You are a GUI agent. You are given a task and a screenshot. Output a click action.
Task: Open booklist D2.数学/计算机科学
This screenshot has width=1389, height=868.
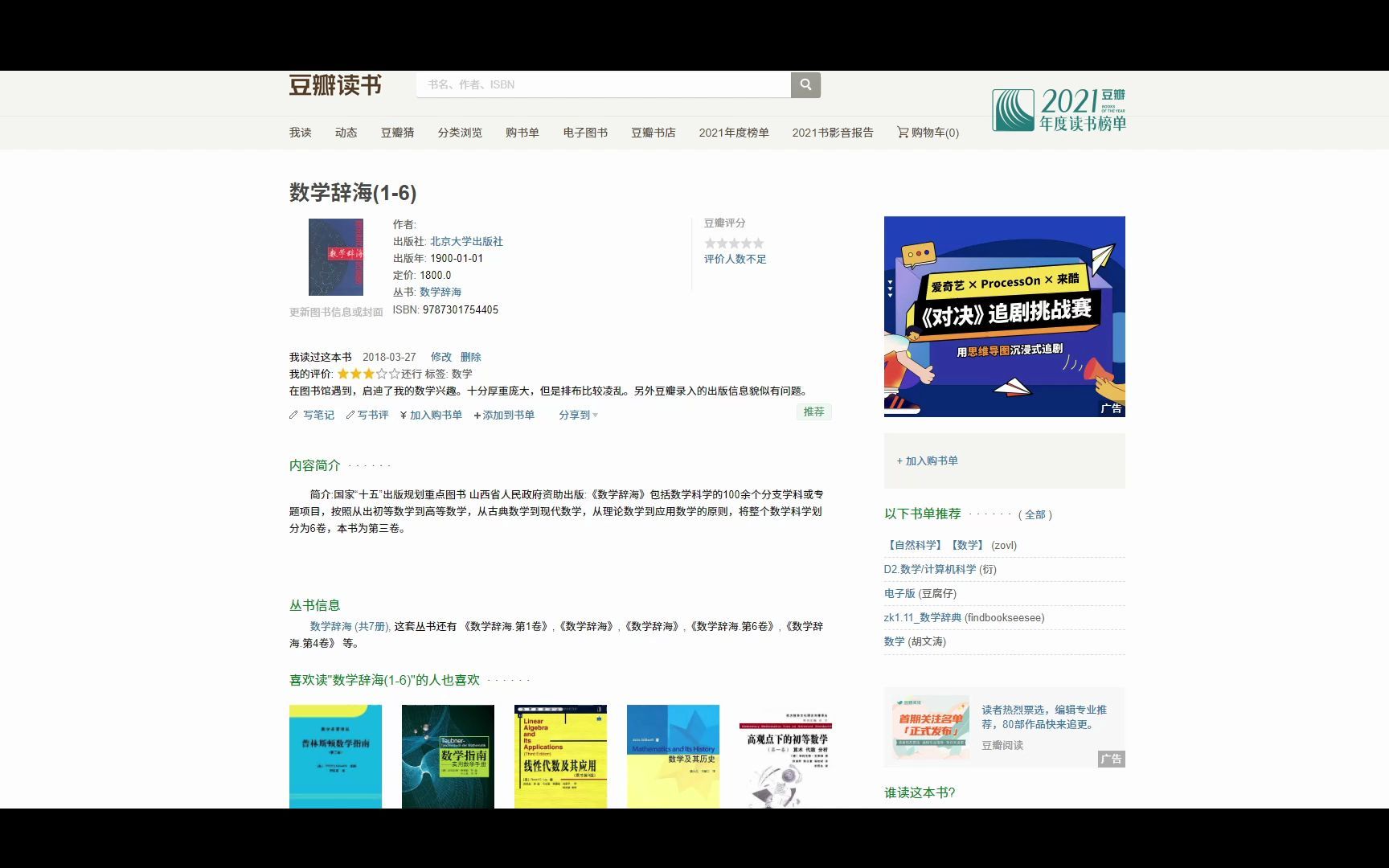click(x=930, y=569)
